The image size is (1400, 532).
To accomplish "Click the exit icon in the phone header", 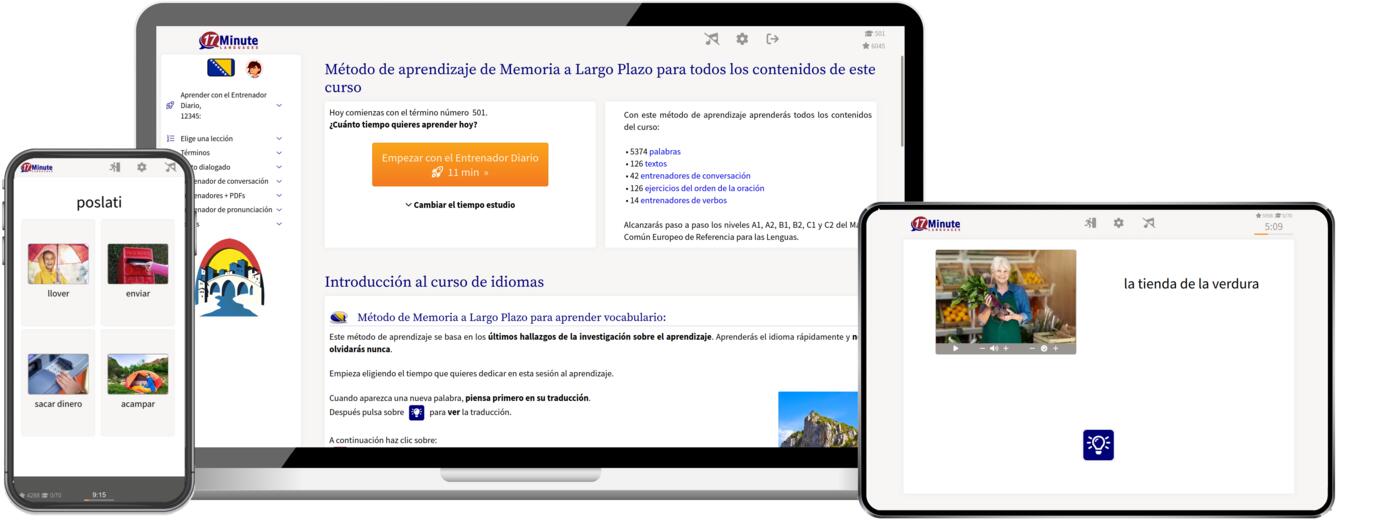I will tap(115, 167).
